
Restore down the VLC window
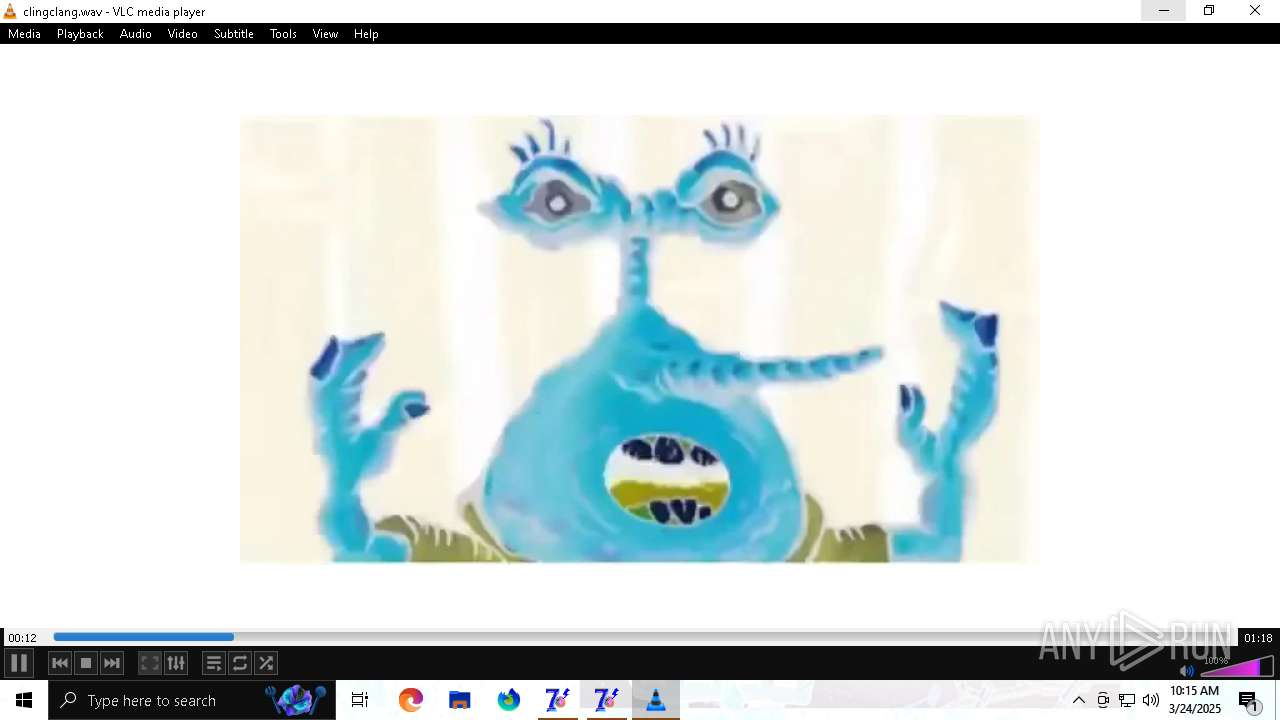tap(1209, 11)
